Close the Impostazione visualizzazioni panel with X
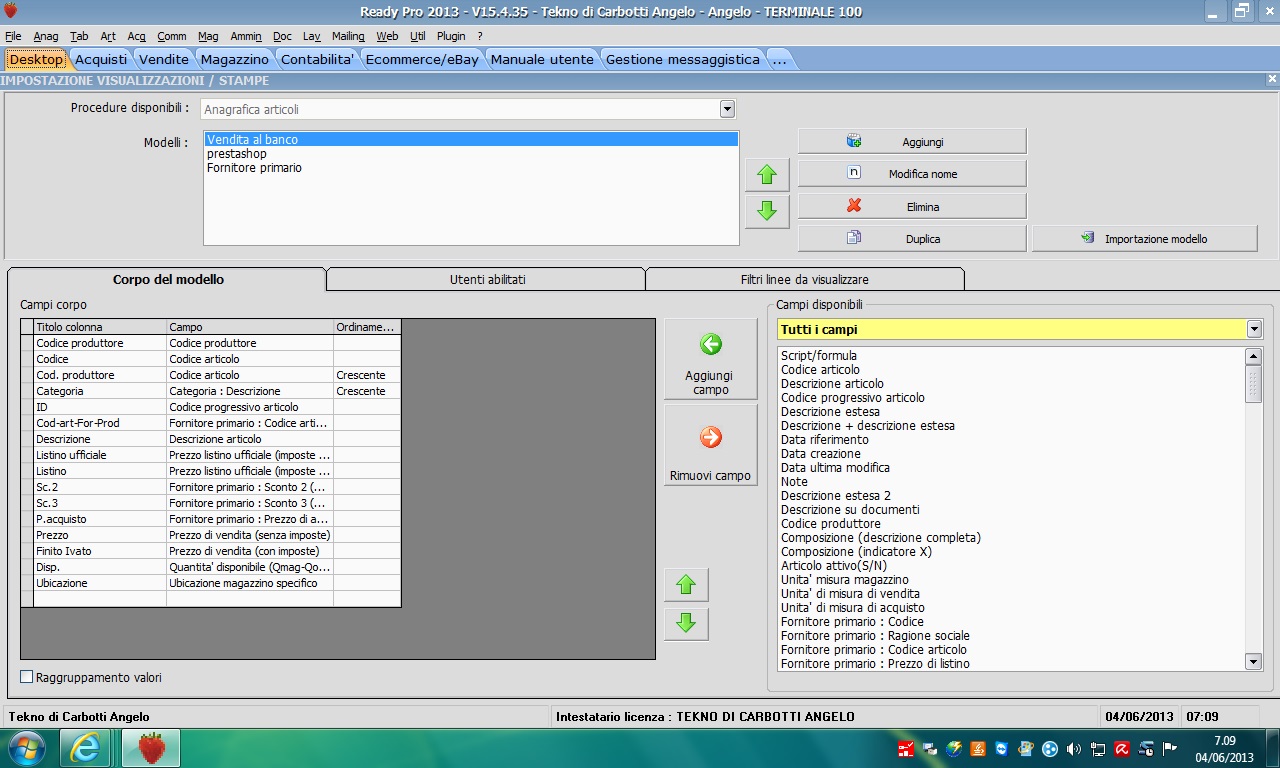This screenshot has height=768, width=1280. [x=1272, y=79]
